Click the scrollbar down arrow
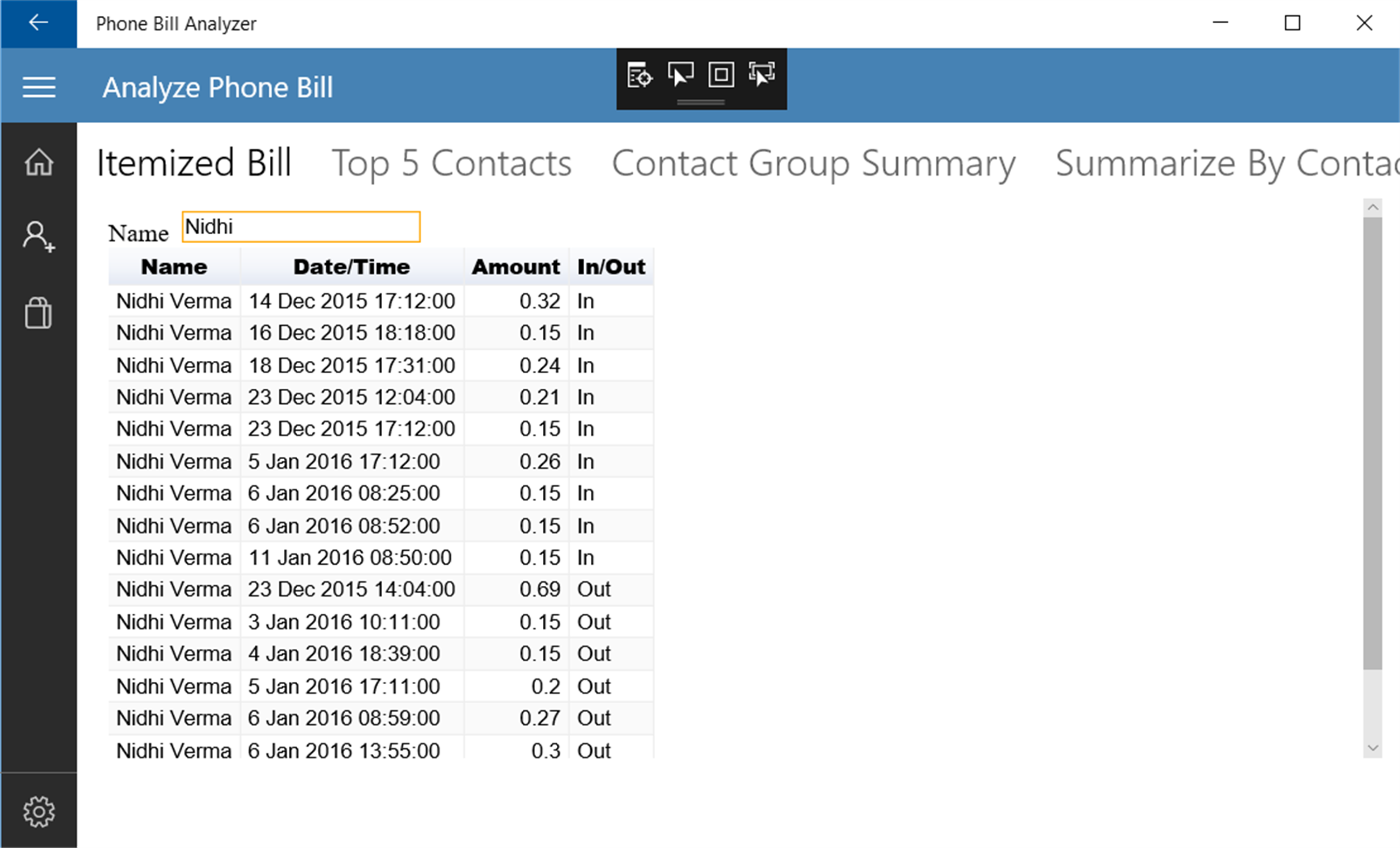Image resolution: width=1400 pixels, height=848 pixels. click(1373, 748)
